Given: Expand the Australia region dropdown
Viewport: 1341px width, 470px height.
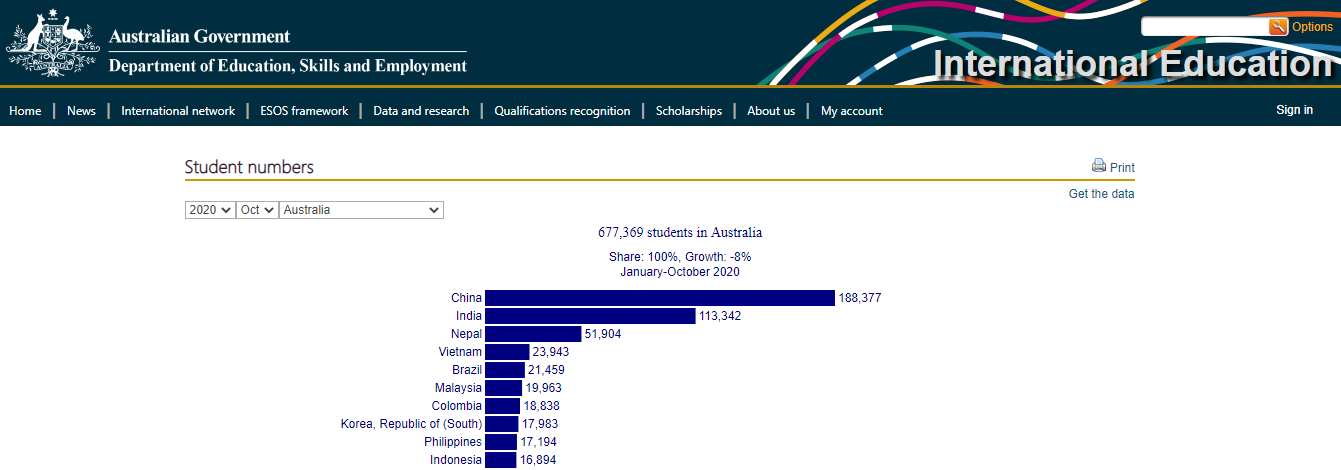Looking at the screenshot, I should 361,210.
